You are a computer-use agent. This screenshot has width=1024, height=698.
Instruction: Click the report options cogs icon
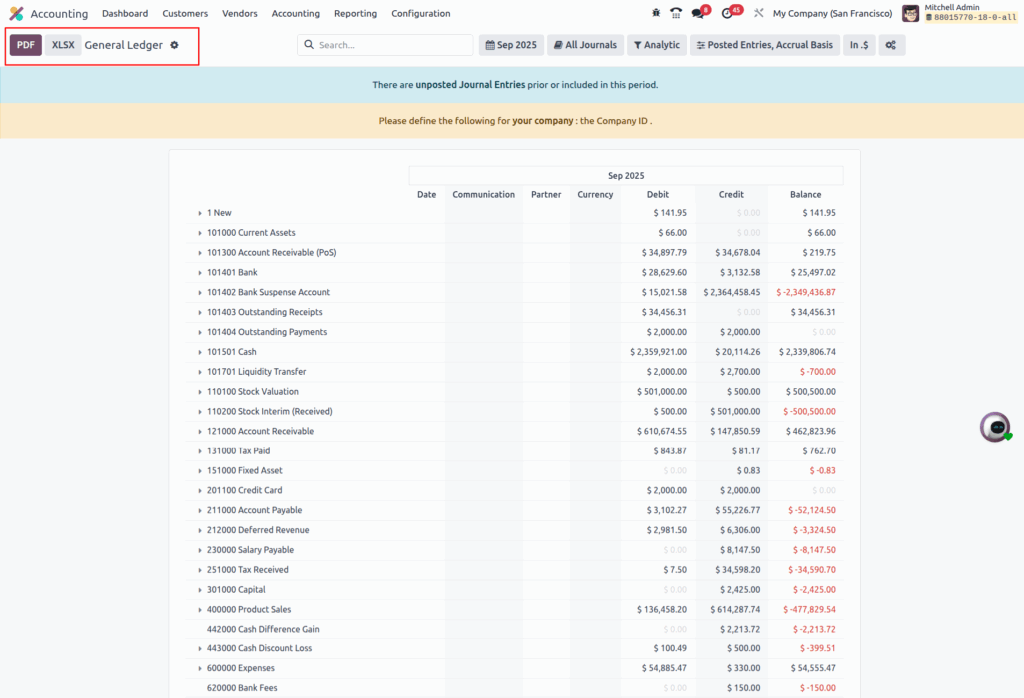pos(891,45)
